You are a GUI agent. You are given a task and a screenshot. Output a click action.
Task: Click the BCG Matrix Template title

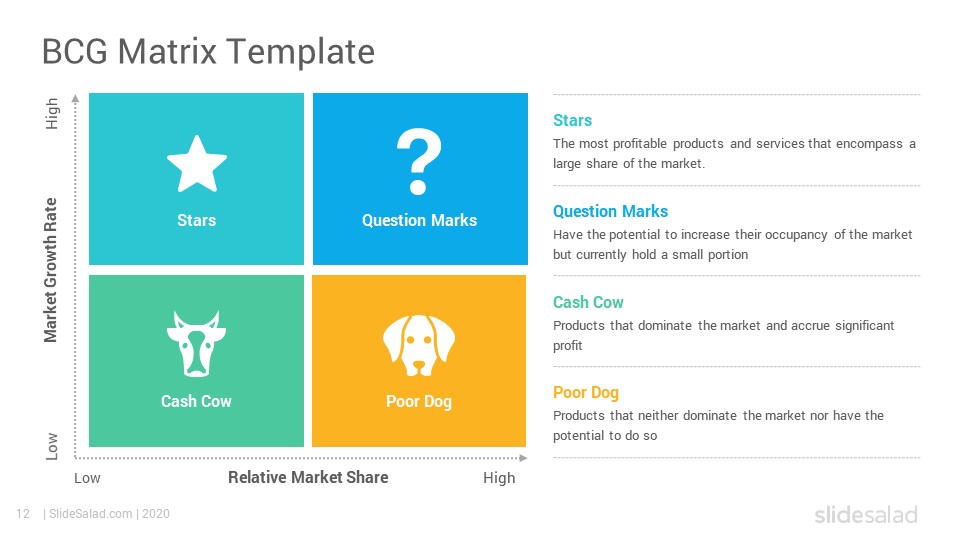[x=208, y=51]
